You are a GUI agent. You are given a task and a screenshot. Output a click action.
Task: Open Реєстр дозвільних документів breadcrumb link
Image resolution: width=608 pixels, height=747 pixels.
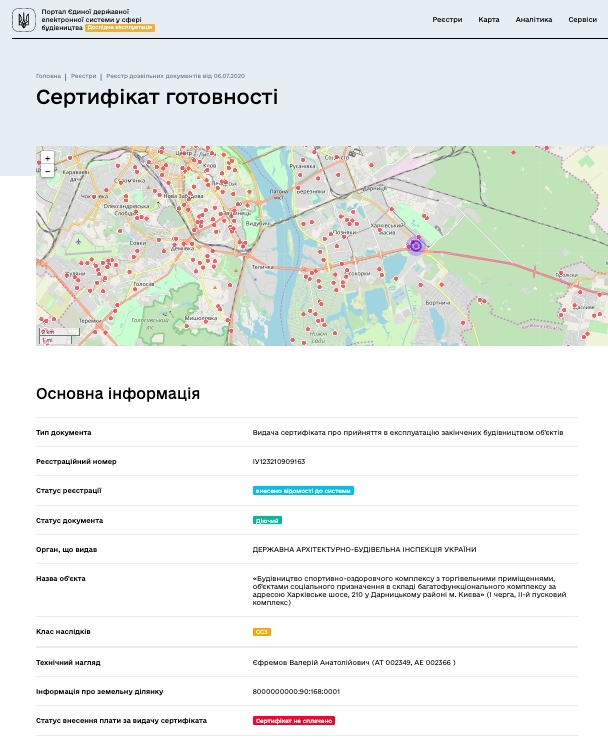[175, 76]
